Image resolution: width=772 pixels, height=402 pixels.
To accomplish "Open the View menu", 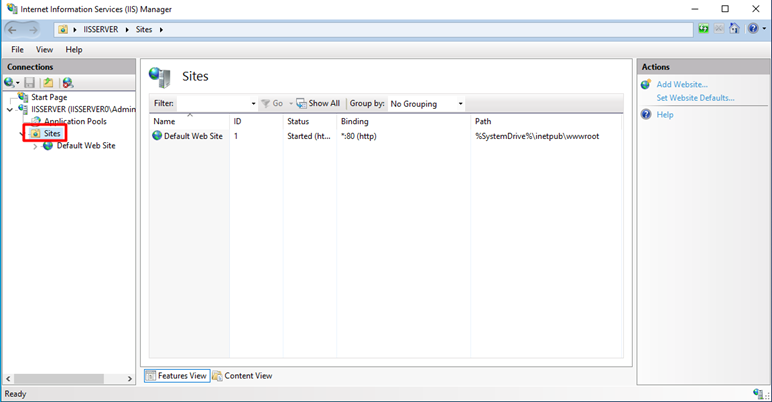I will pyautogui.click(x=44, y=50).
